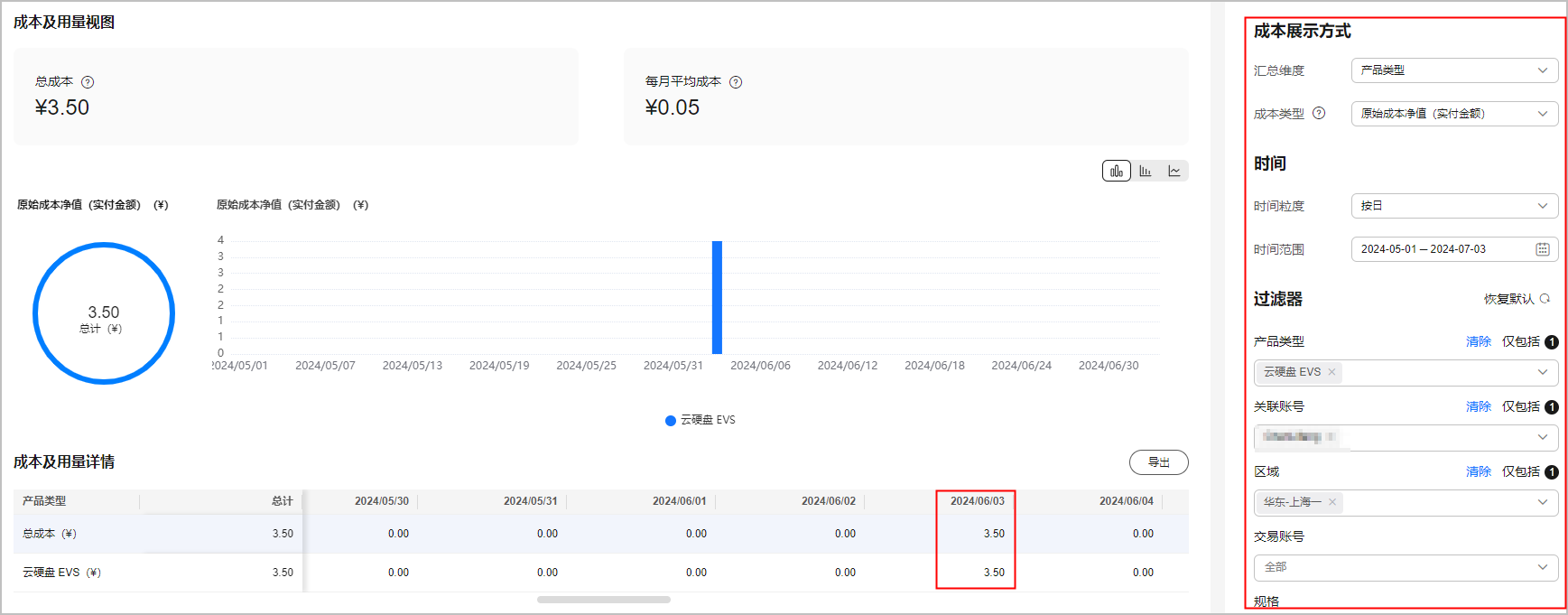Viewport: 1568px width, 615px height.
Task: Switch to bar chart view icon
Action: tap(1146, 171)
